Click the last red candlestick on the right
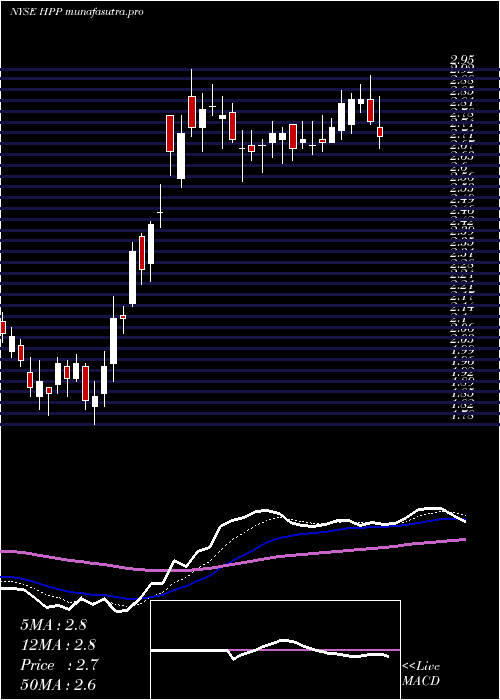 click(x=380, y=132)
